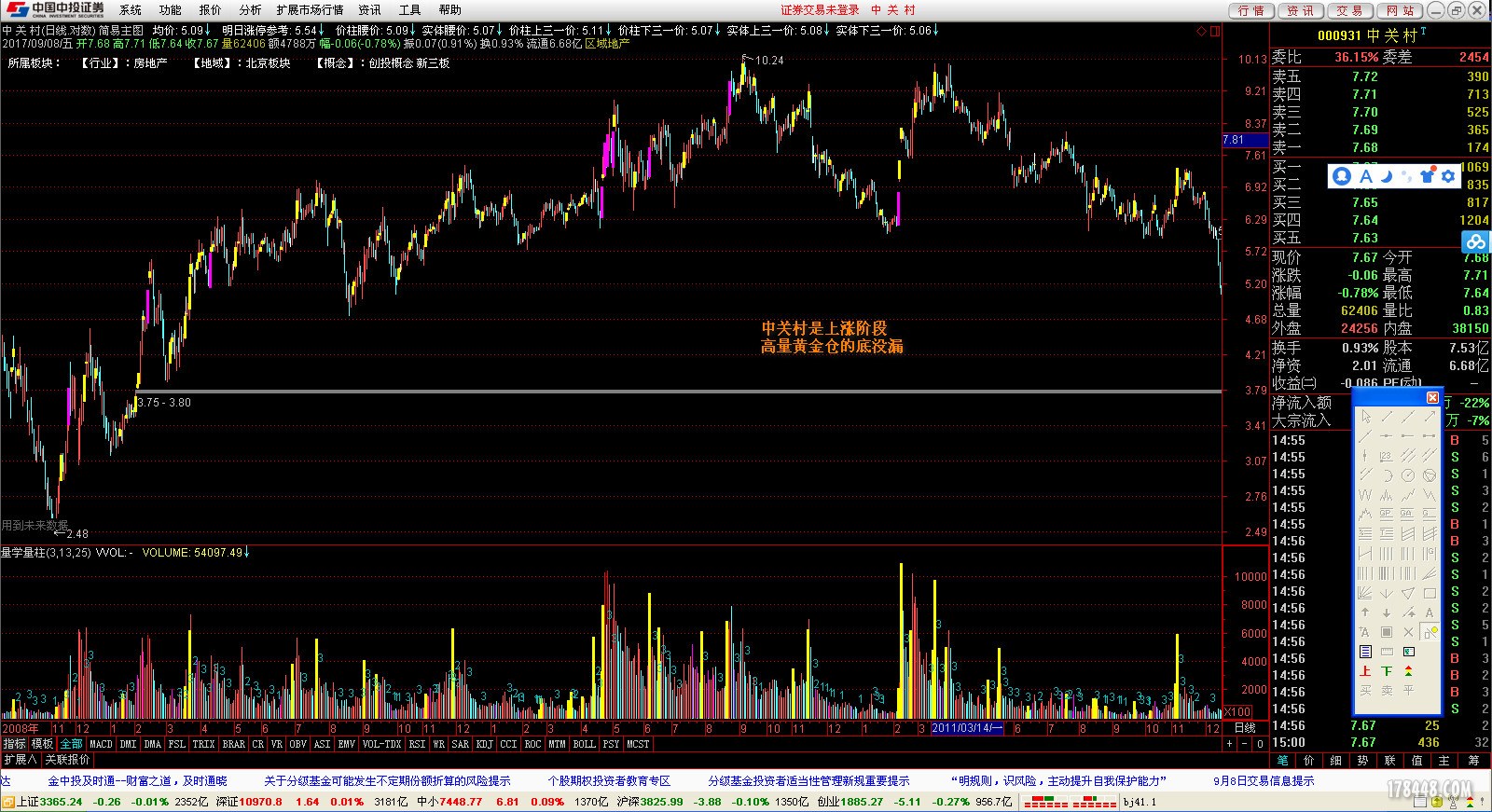Click the 网站 button
The height and width of the screenshot is (812, 1492).
tap(1399, 10)
